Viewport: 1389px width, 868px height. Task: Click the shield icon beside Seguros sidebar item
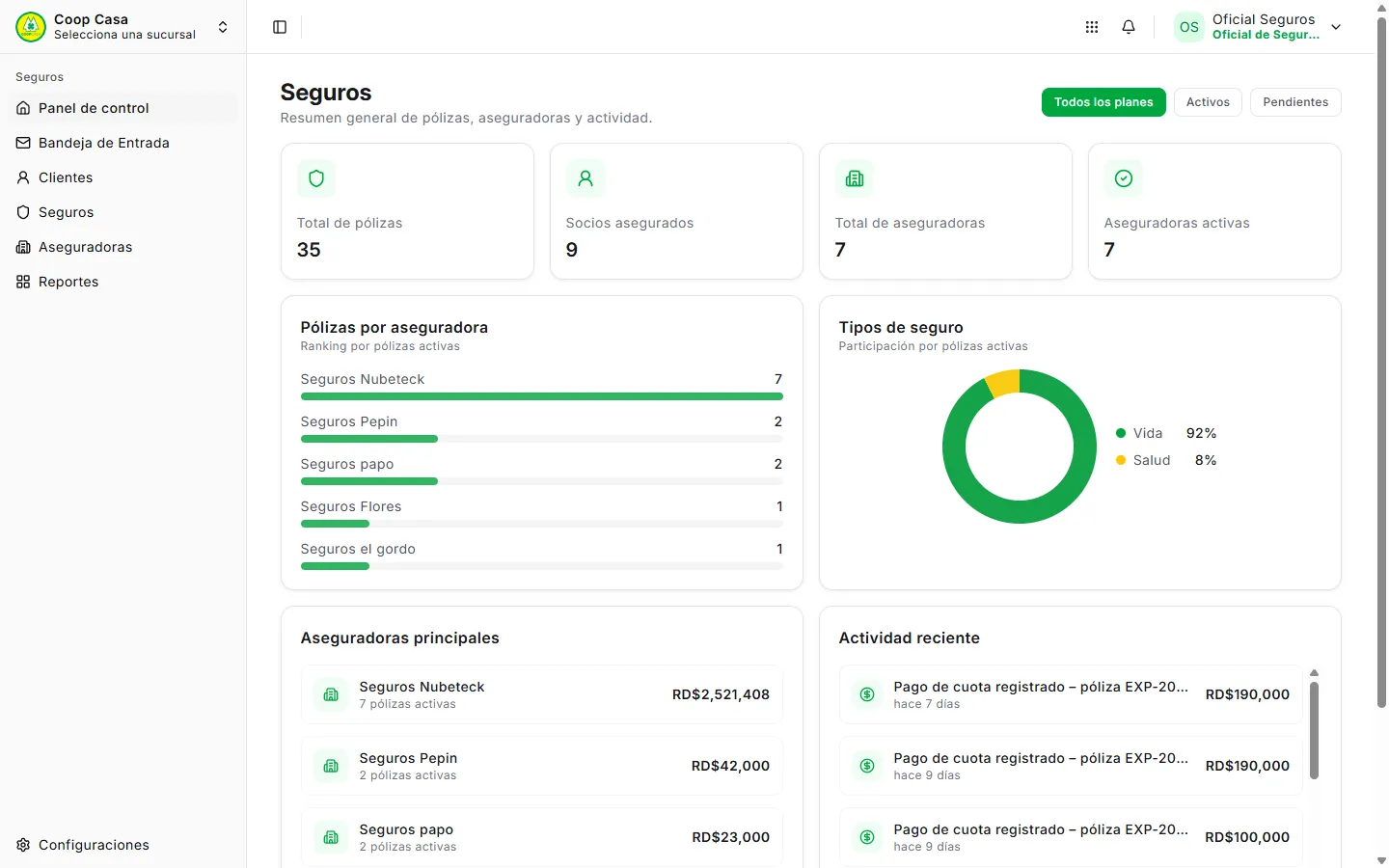click(x=23, y=212)
